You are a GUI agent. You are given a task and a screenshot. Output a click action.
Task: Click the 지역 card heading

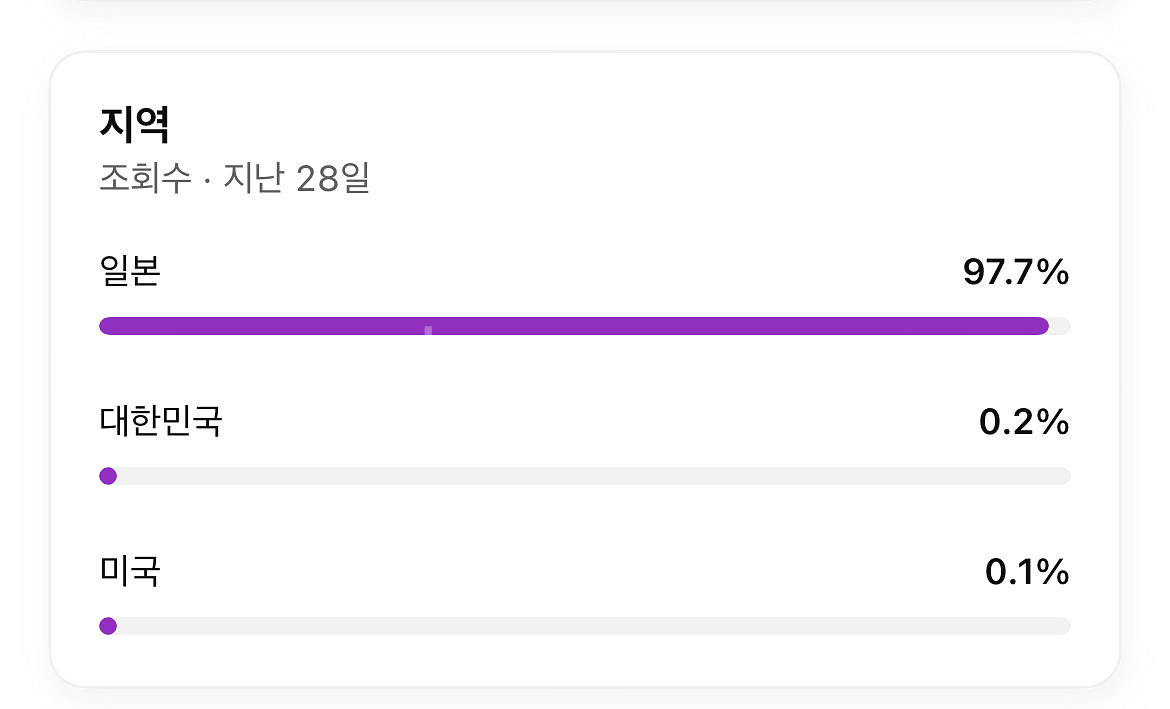coord(135,126)
